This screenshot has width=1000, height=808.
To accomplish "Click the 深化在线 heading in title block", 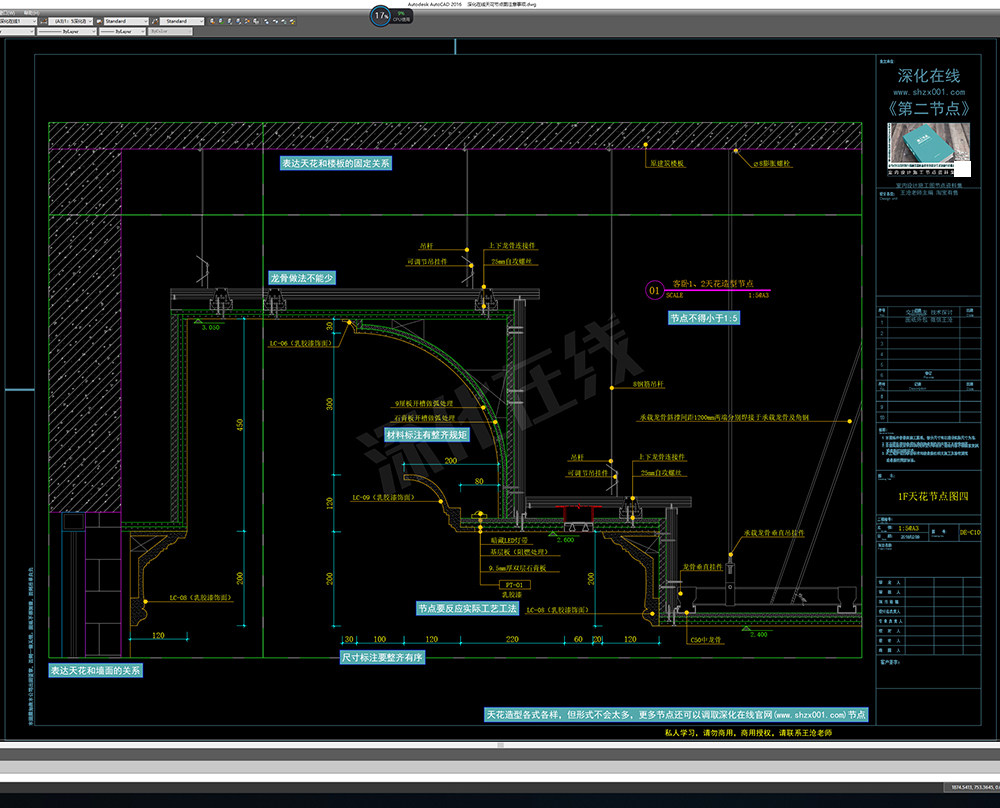I will click(x=929, y=76).
